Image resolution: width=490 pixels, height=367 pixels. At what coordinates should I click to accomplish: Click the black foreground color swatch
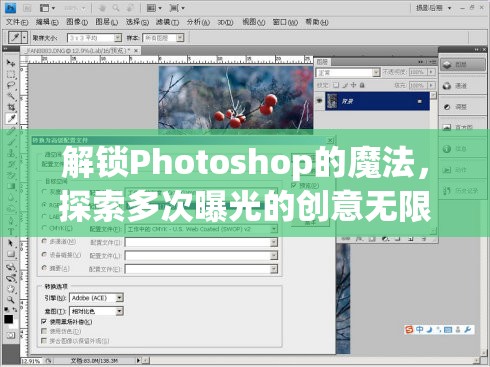9,319
